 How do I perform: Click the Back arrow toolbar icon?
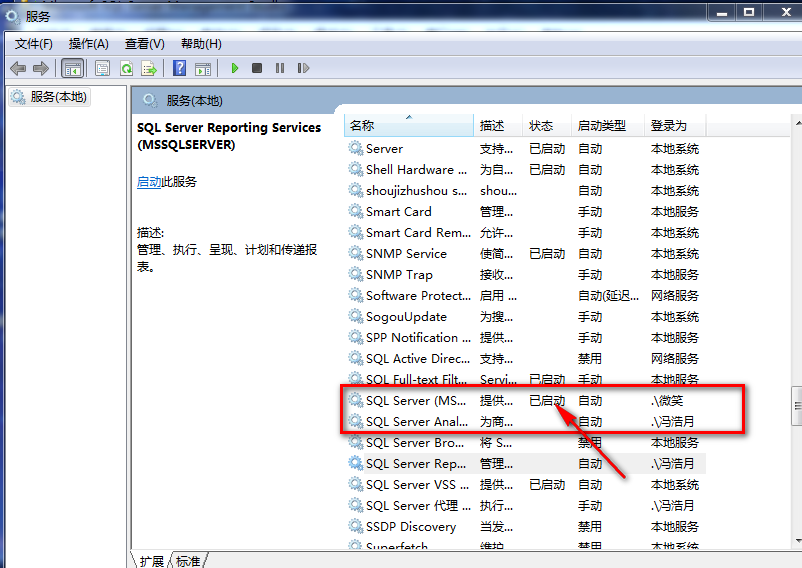coord(18,68)
